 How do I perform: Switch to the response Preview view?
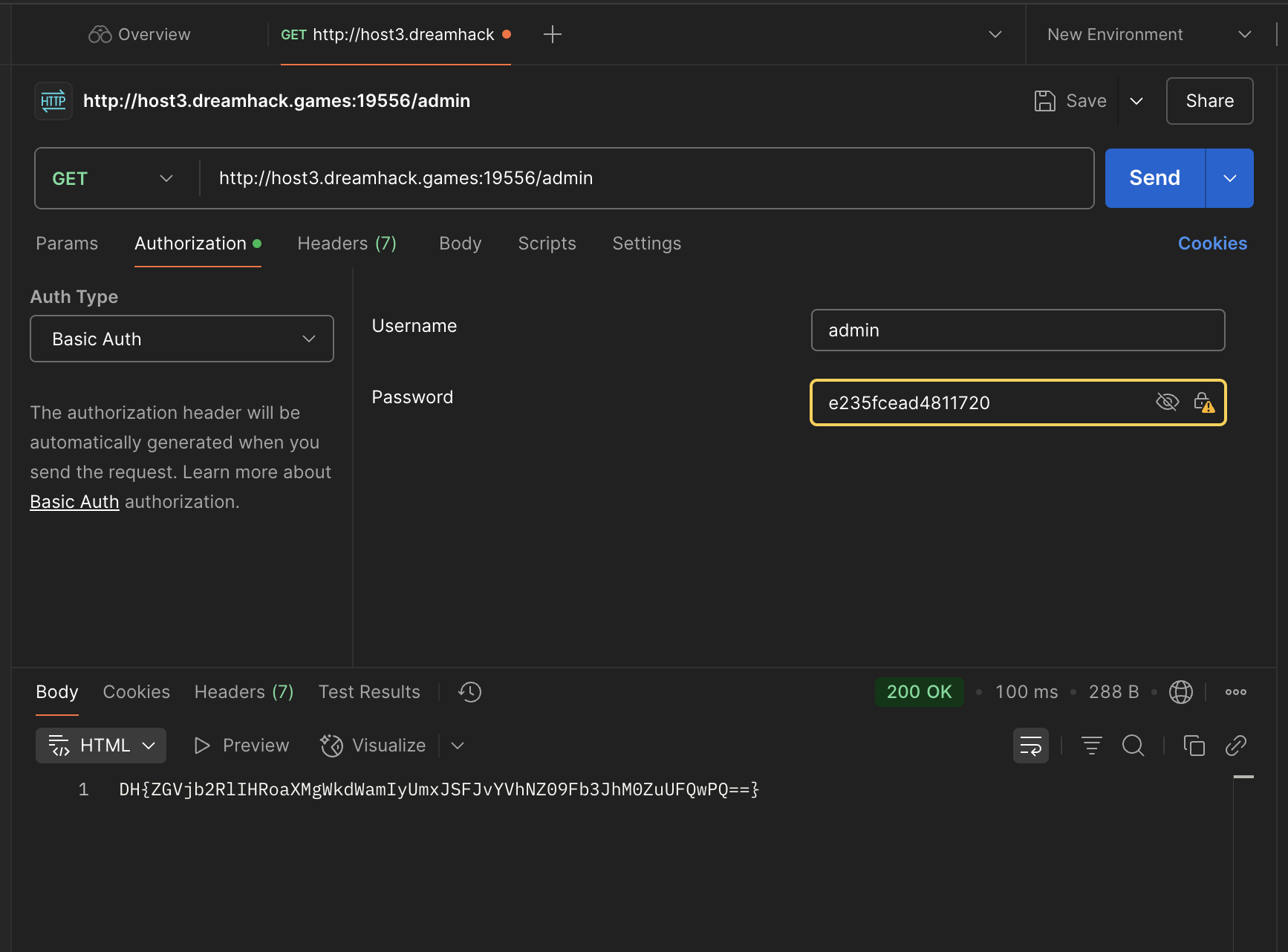pos(241,746)
